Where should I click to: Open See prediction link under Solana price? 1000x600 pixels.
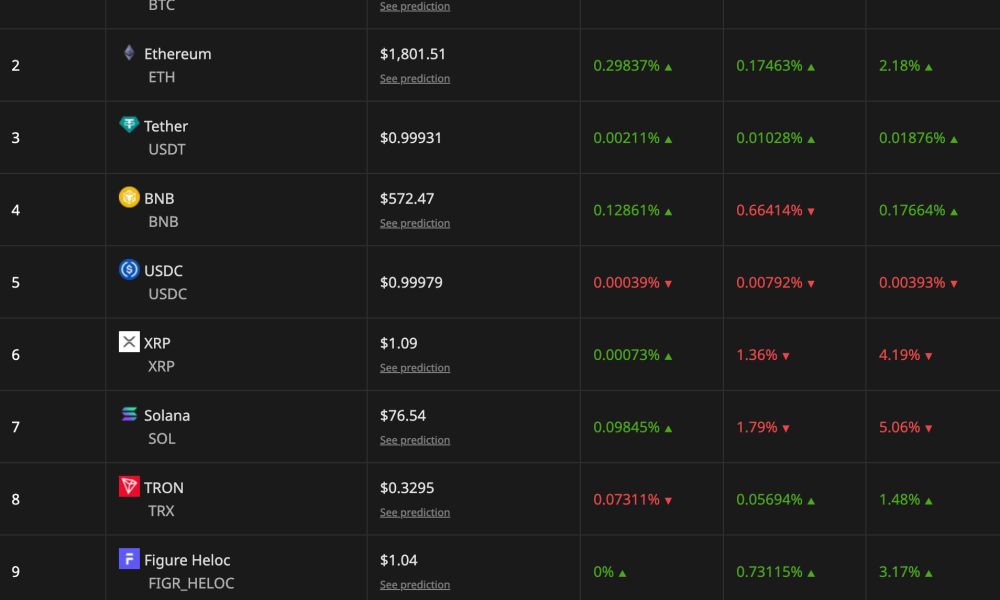pyautogui.click(x=415, y=440)
